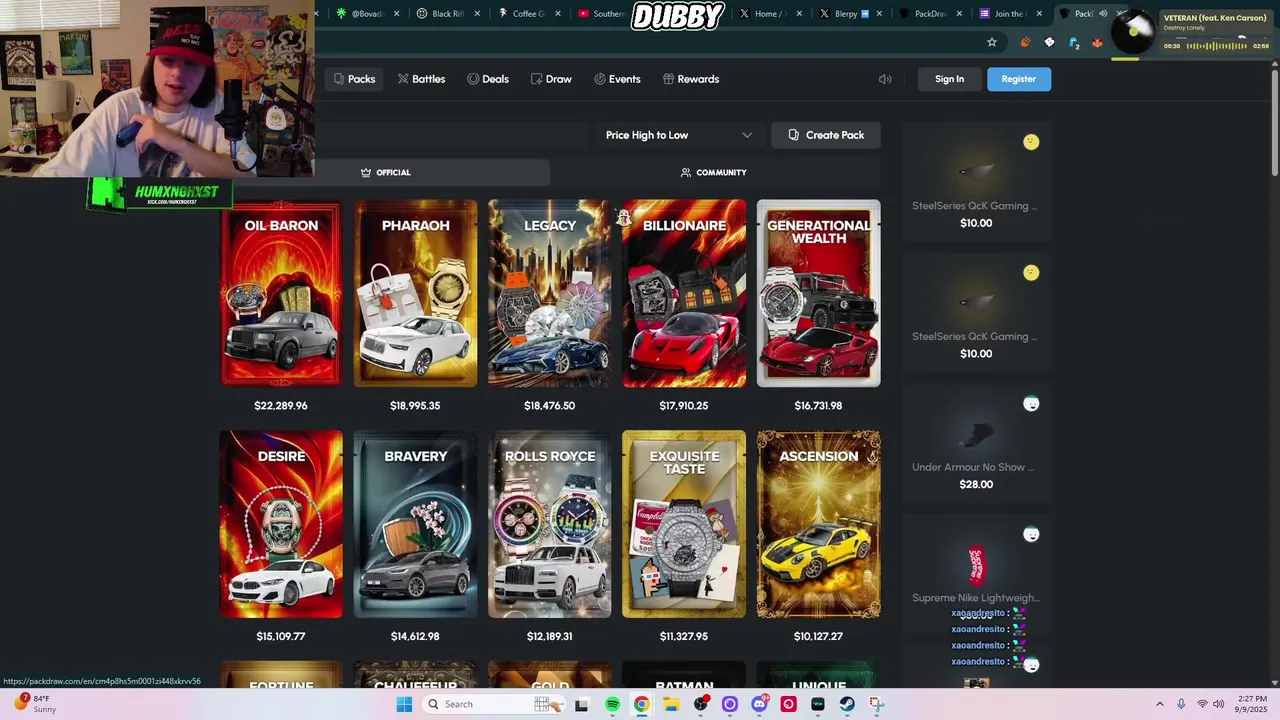Switch to the X Home browser tab
The image size is (1280, 720).
[772, 14]
